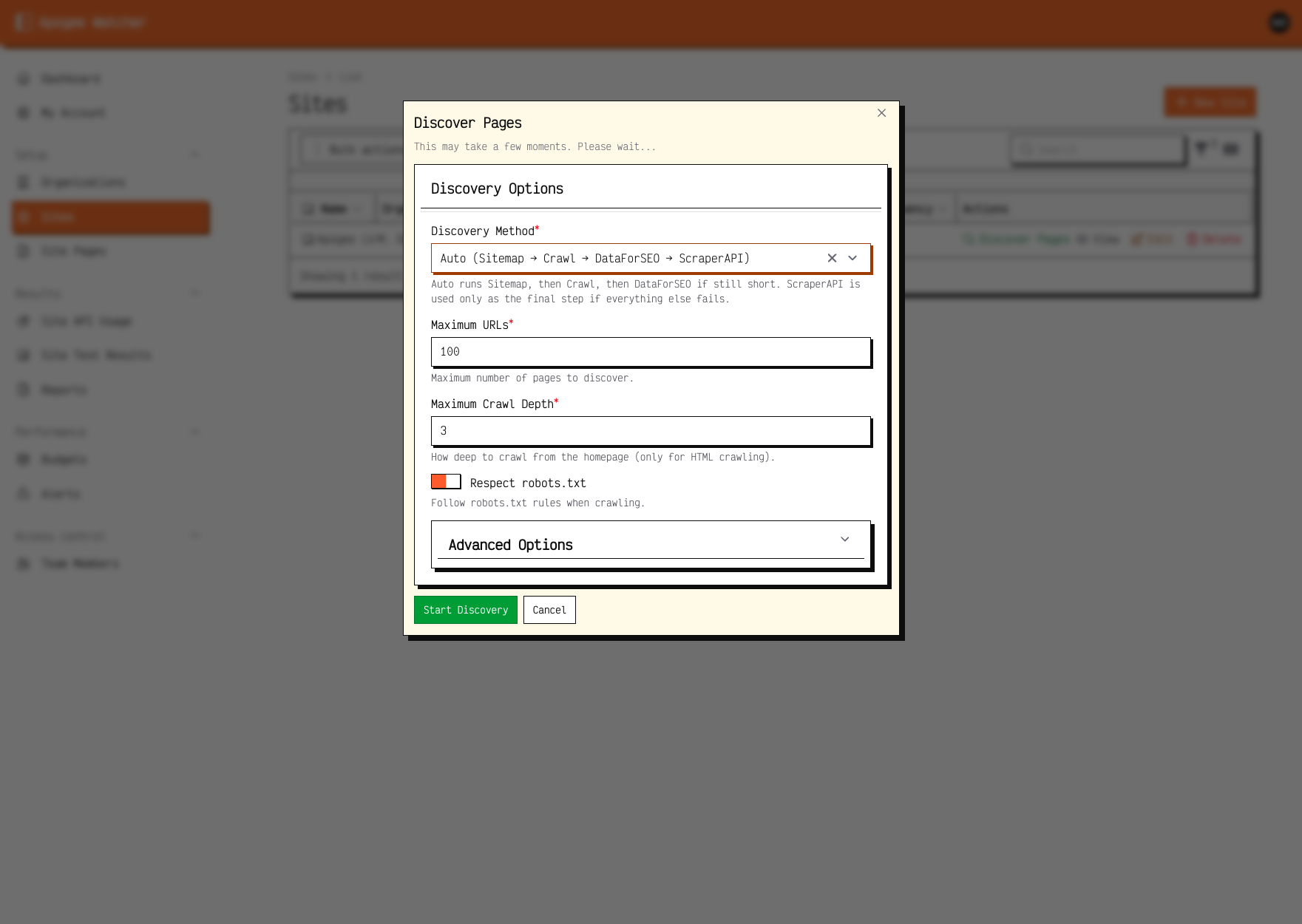Click the red Delete row action
The image size is (1302, 924).
pos(1214,239)
